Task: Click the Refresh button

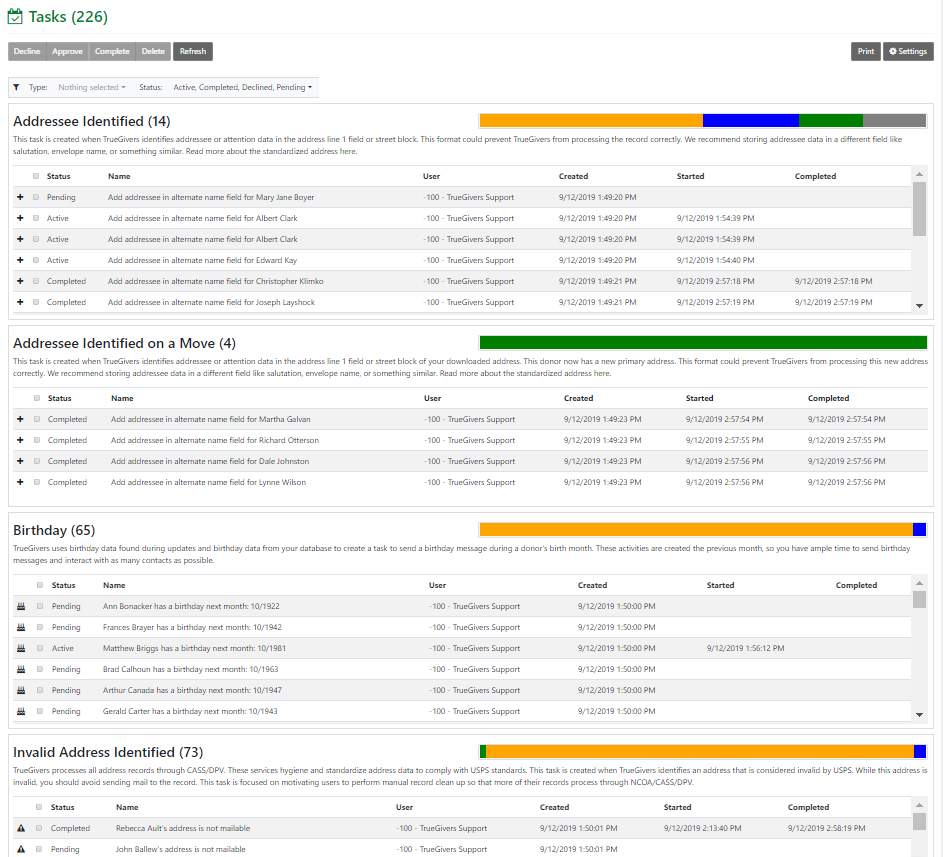Action: [x=193, y=51]
